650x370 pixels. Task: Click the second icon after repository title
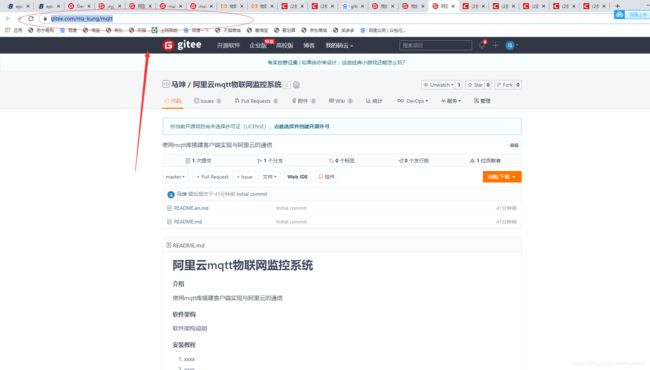pos(296,85)
